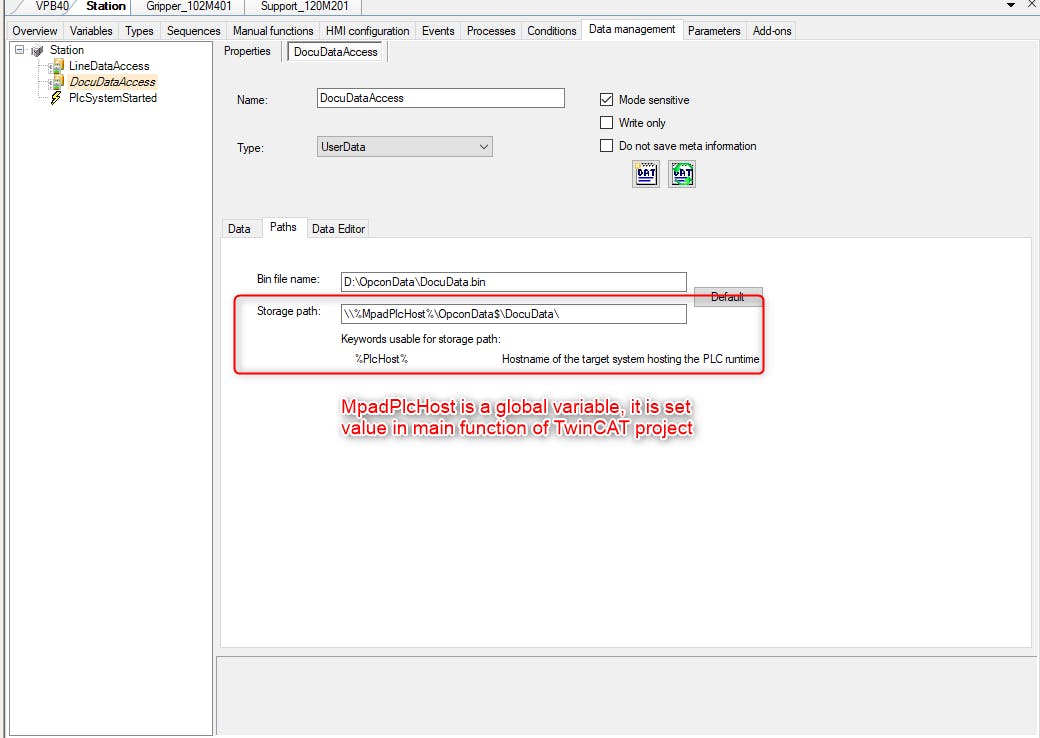
Task: Click the DocuDataAccess item icon in tree
Action: pyautogui.click(x=57, y=82)
